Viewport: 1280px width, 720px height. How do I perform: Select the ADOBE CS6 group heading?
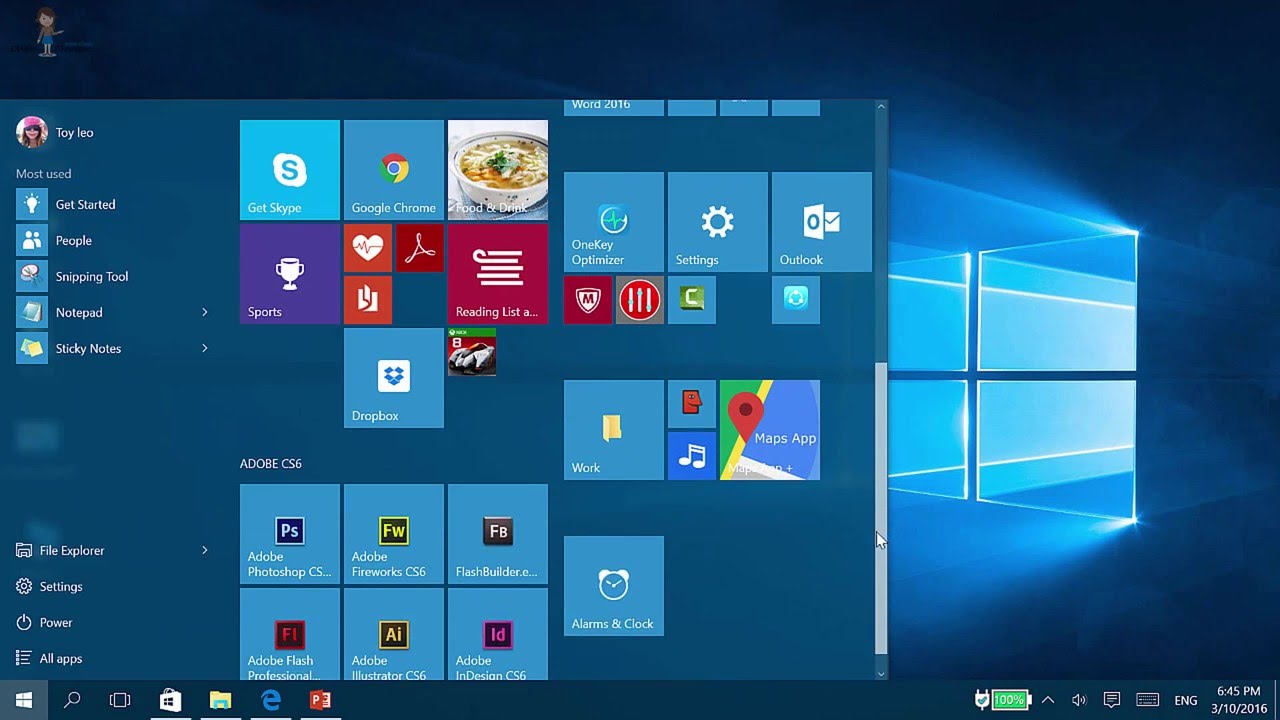coord(271,464)
